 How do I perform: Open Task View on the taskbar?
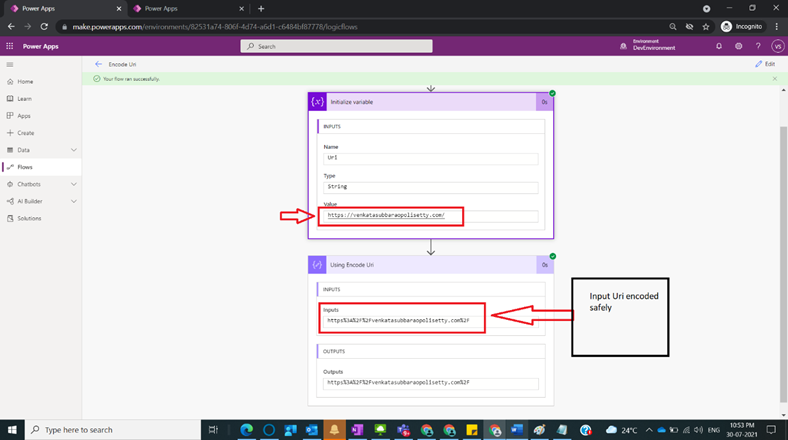tap(213, 430)
